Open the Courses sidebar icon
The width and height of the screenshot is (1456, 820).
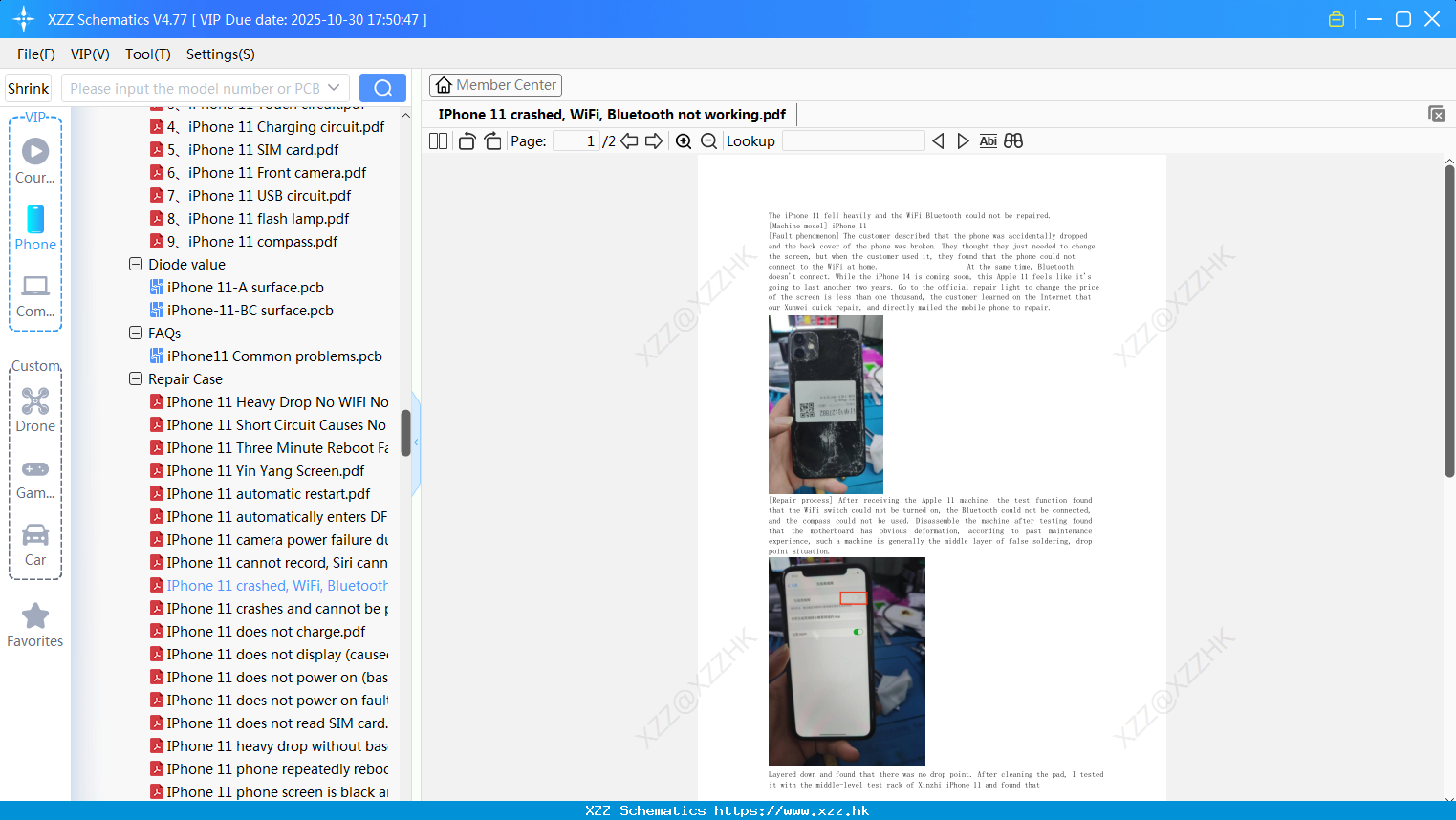click(x=35, y=161)
